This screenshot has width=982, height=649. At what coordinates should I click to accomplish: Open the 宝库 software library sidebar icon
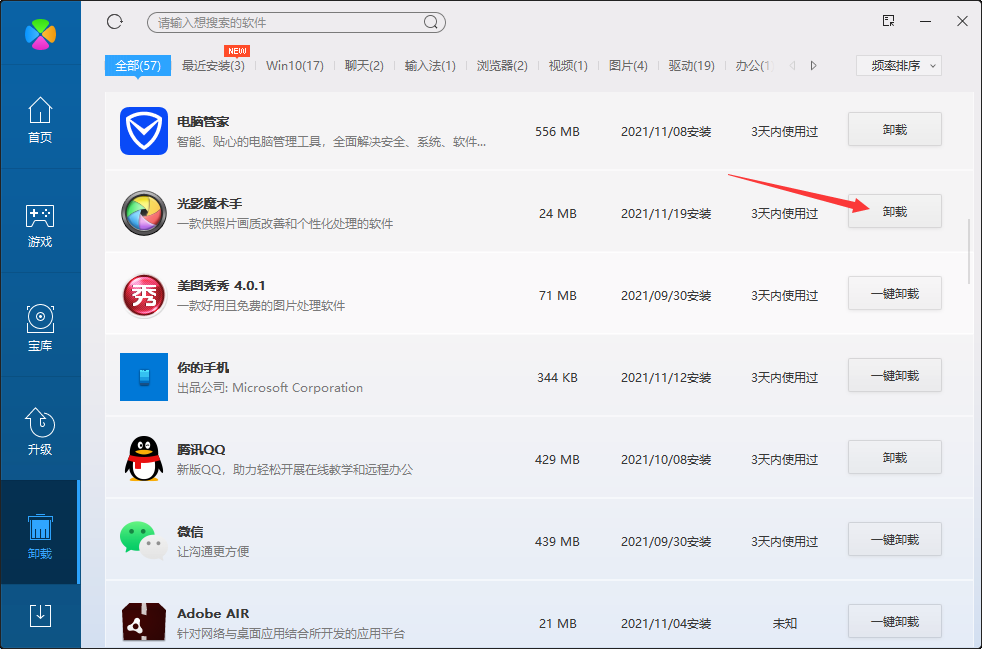click(x=40, y=326)
